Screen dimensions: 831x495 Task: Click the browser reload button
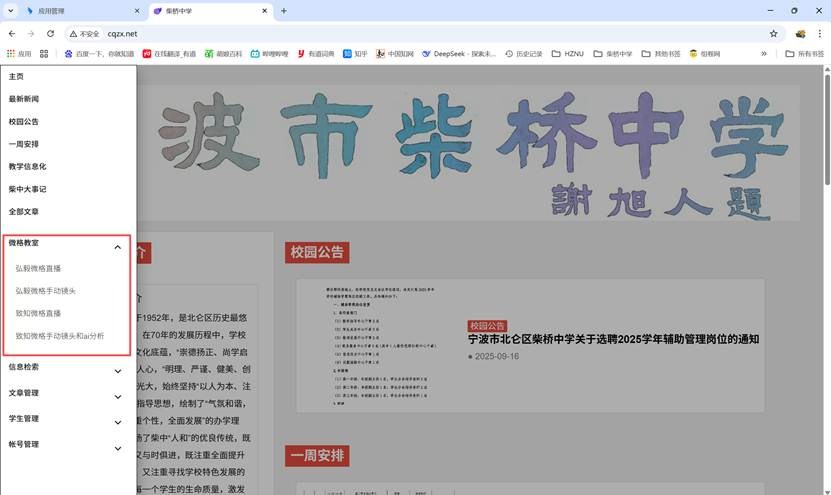(x=50, y=33)
